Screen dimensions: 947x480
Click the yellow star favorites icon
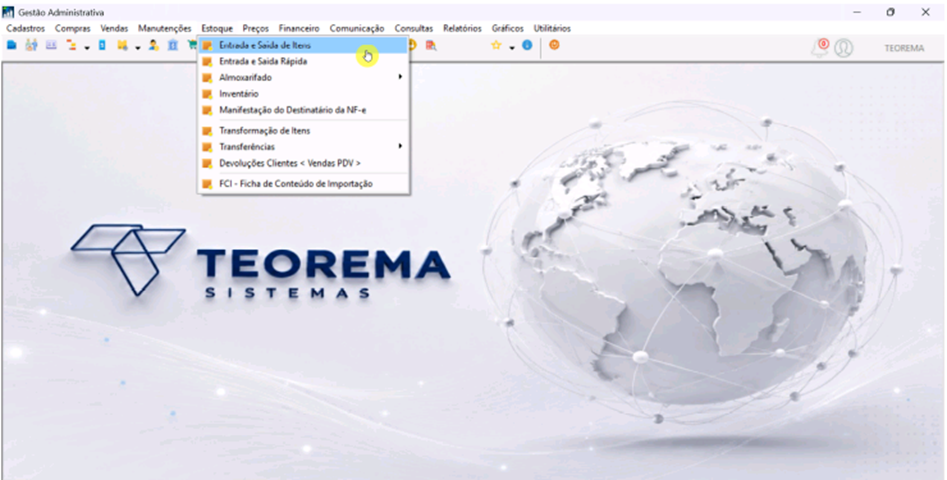tap(496, 45)
